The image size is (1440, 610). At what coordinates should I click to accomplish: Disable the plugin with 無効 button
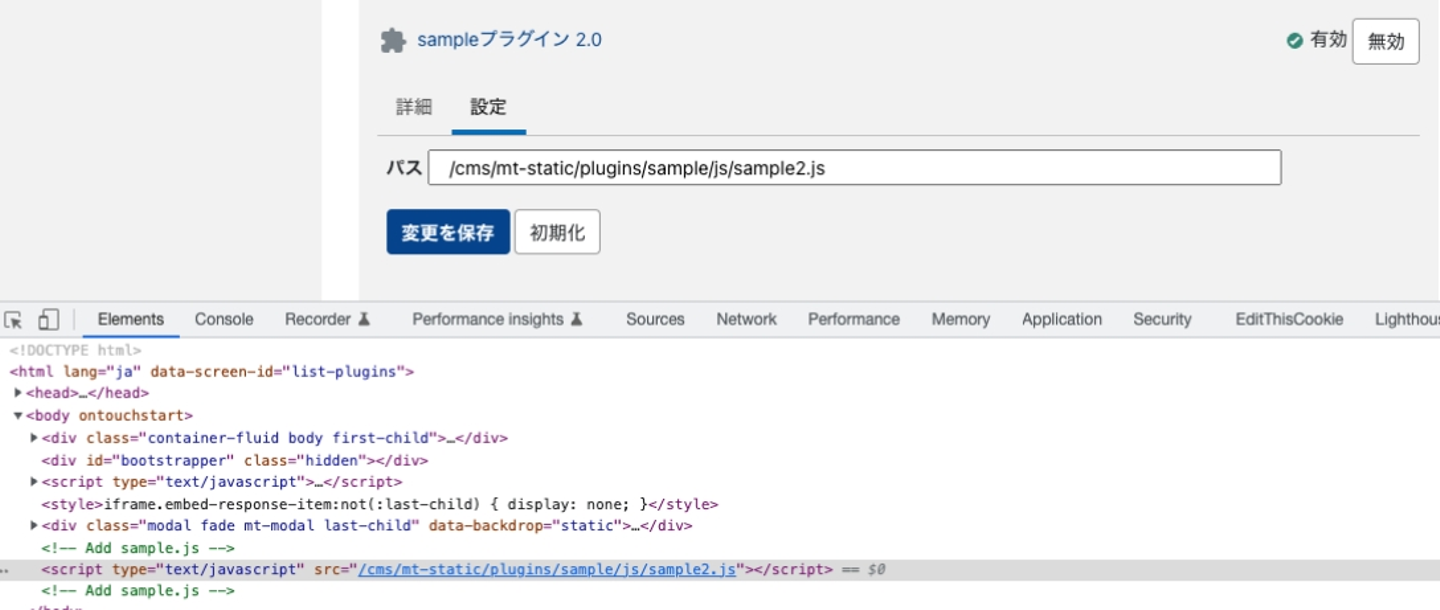[1385, 41]
